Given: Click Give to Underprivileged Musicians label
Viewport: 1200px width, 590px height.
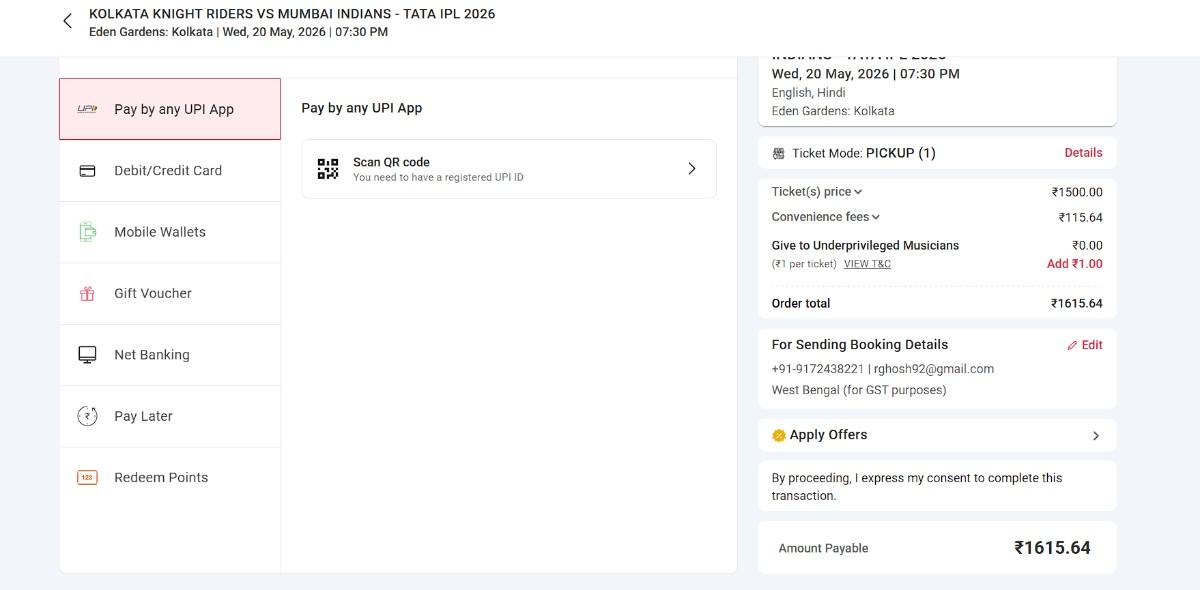Looking at the screenshot, I should point(865,245).
